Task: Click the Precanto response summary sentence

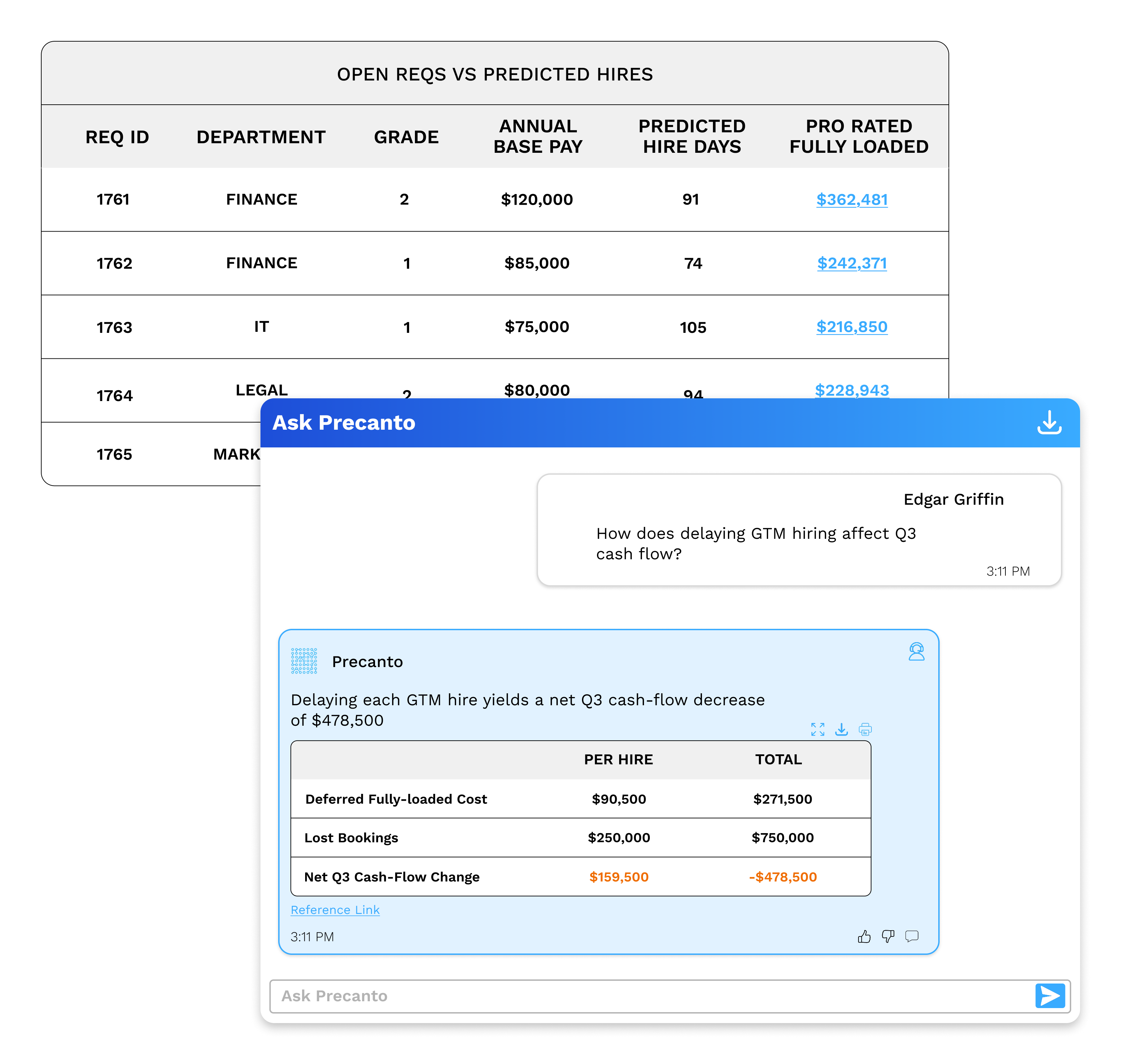Action: coord(527,710)
